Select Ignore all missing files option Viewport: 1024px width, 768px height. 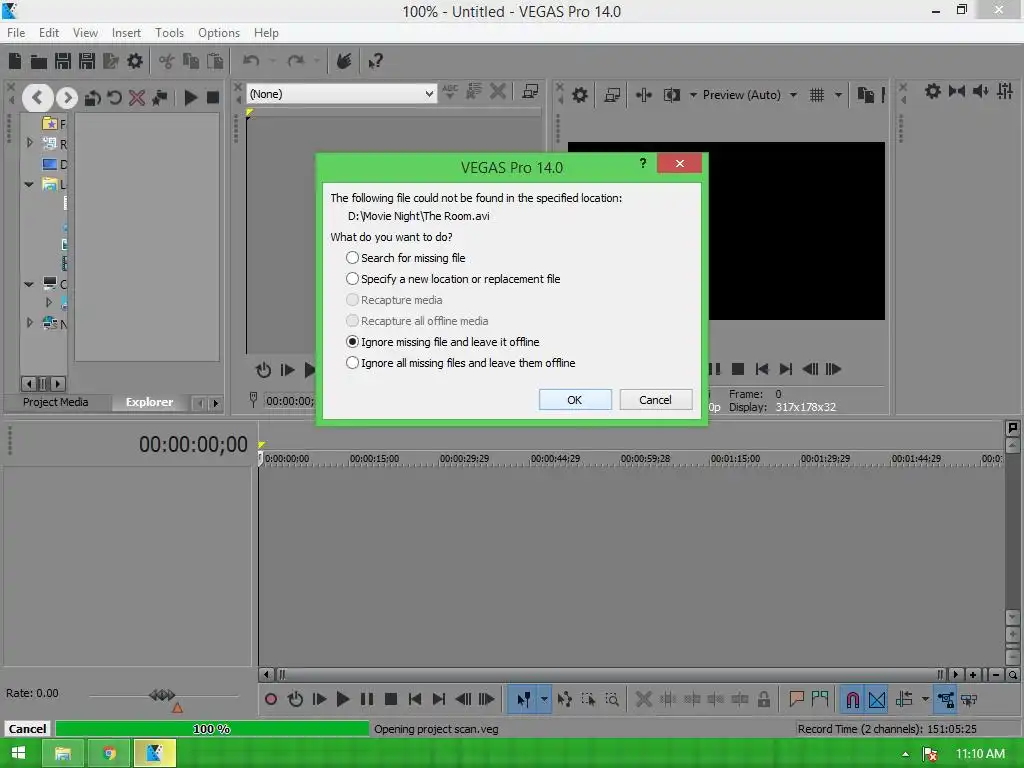460,362
